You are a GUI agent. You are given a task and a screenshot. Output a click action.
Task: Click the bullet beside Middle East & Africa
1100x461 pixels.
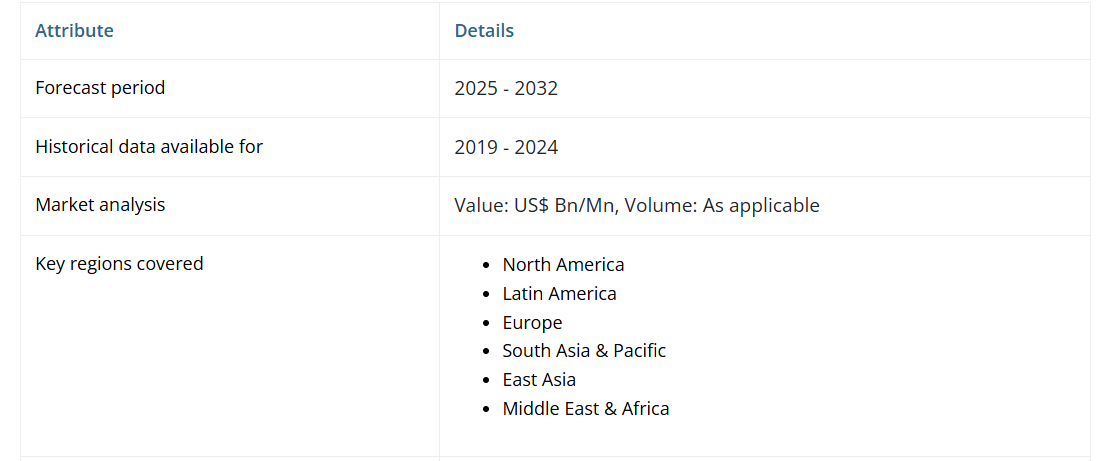[486, 410]
